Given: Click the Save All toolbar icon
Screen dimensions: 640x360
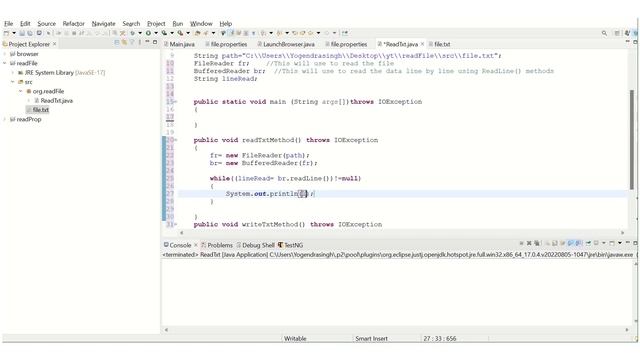Looking at the screenshot, I should [x=29, y=33].
